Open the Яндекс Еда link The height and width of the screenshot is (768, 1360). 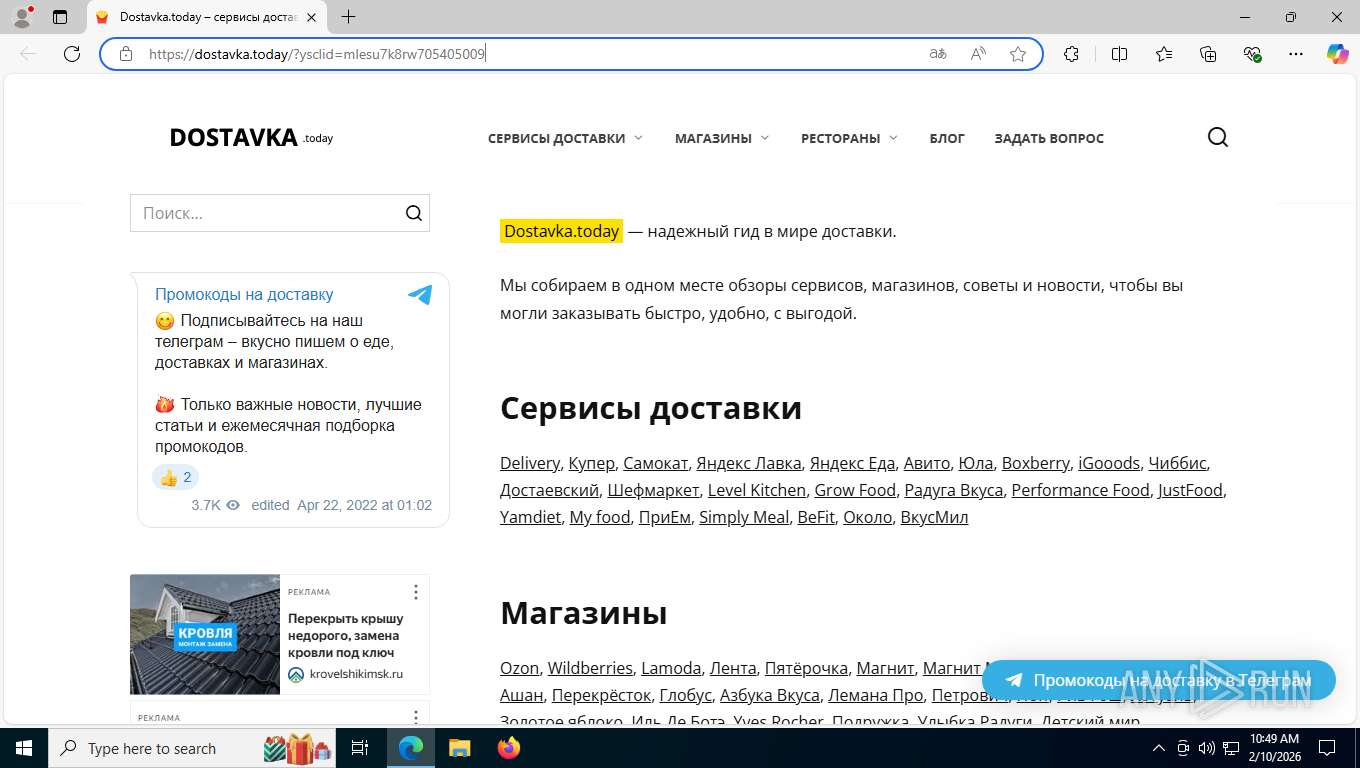coord(852,463)
